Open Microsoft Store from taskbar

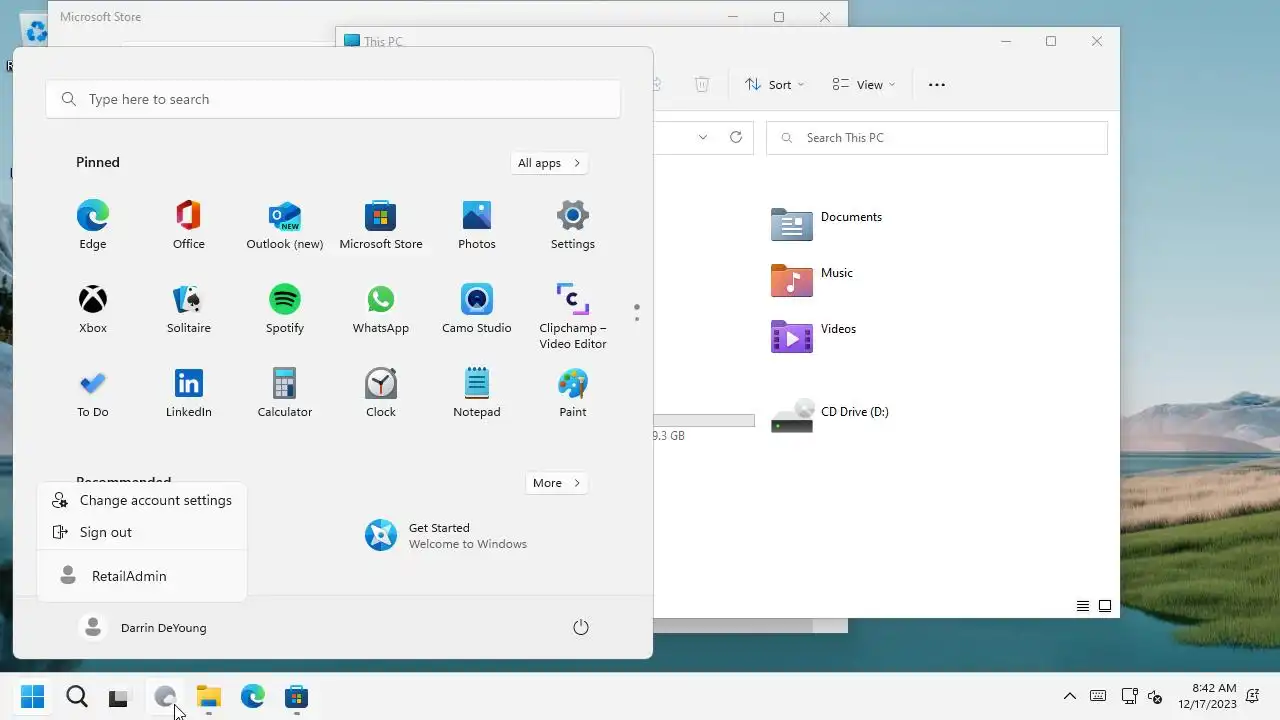tap(296, 696)
